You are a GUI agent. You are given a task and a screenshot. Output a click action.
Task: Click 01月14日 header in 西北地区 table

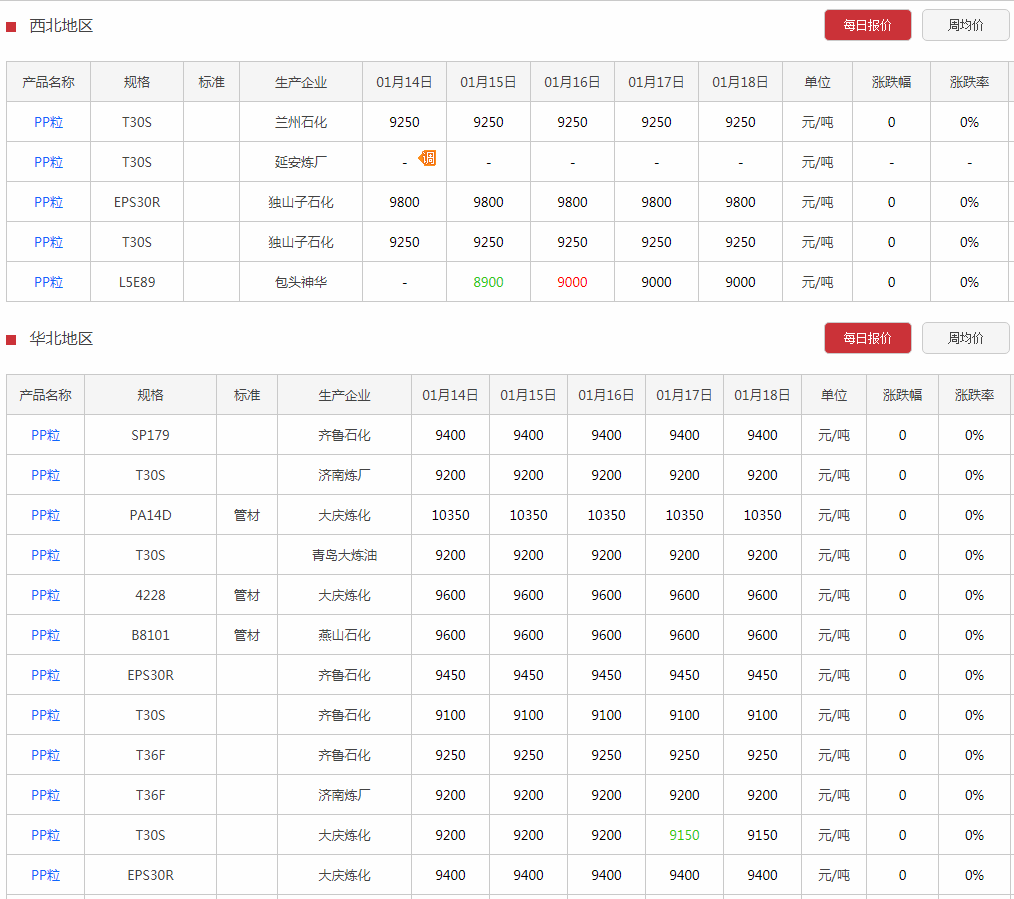click(404, 82)
